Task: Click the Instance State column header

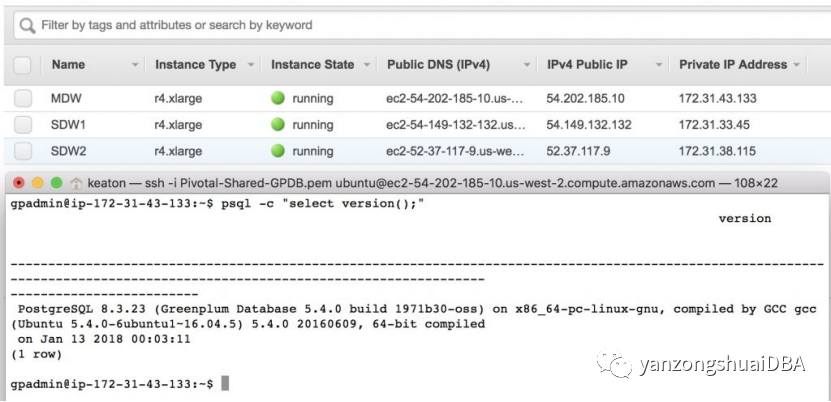Action: (x=312, y=65)
